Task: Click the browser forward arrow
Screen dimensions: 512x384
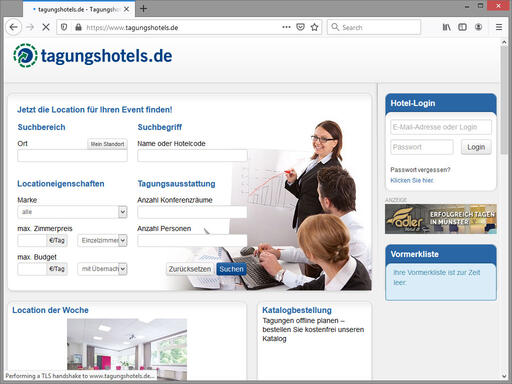Action: (30, 27)
